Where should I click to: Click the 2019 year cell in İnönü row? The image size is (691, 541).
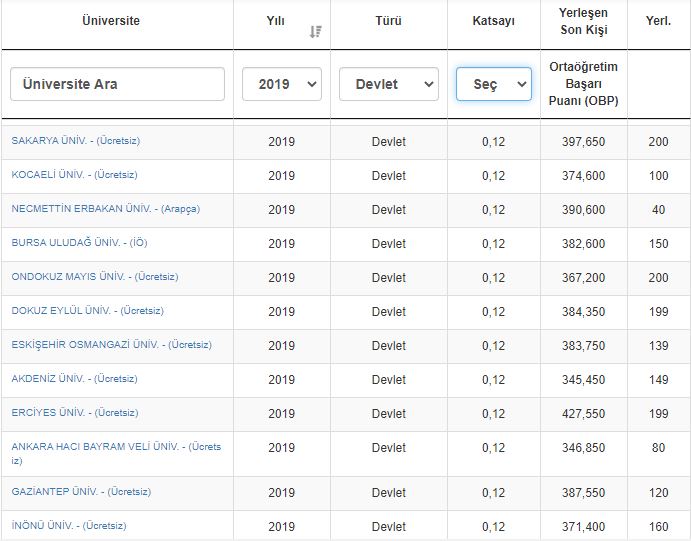coord(282,526)
